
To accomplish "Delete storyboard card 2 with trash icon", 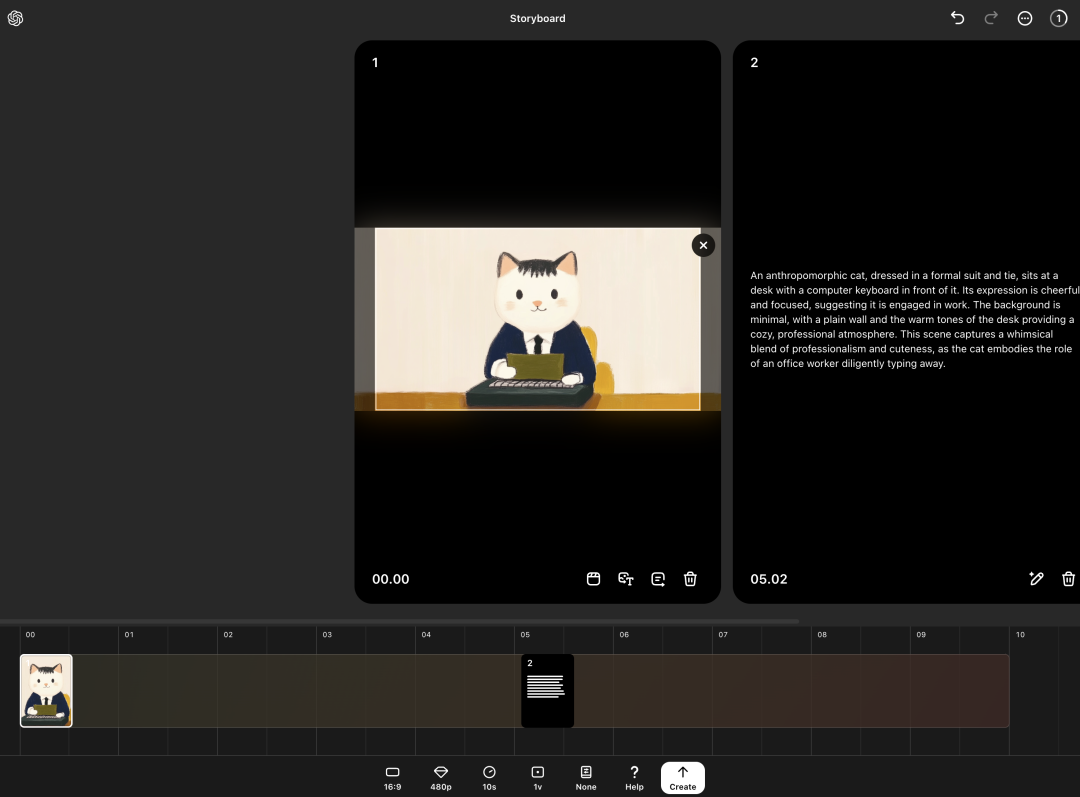I will [x=1068, y=579].
